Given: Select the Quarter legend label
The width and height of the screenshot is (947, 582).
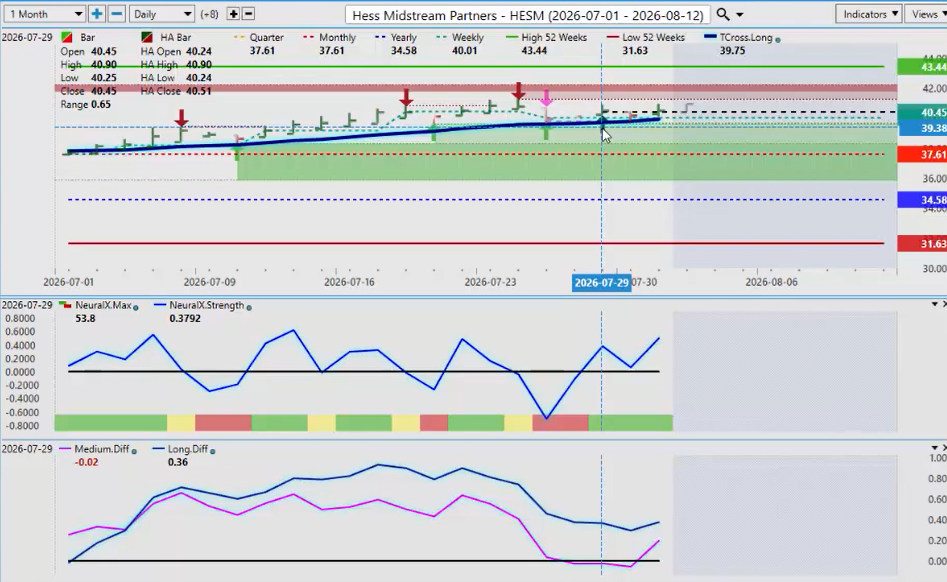Looking at the screenshot, I should (x=266, y=37).
